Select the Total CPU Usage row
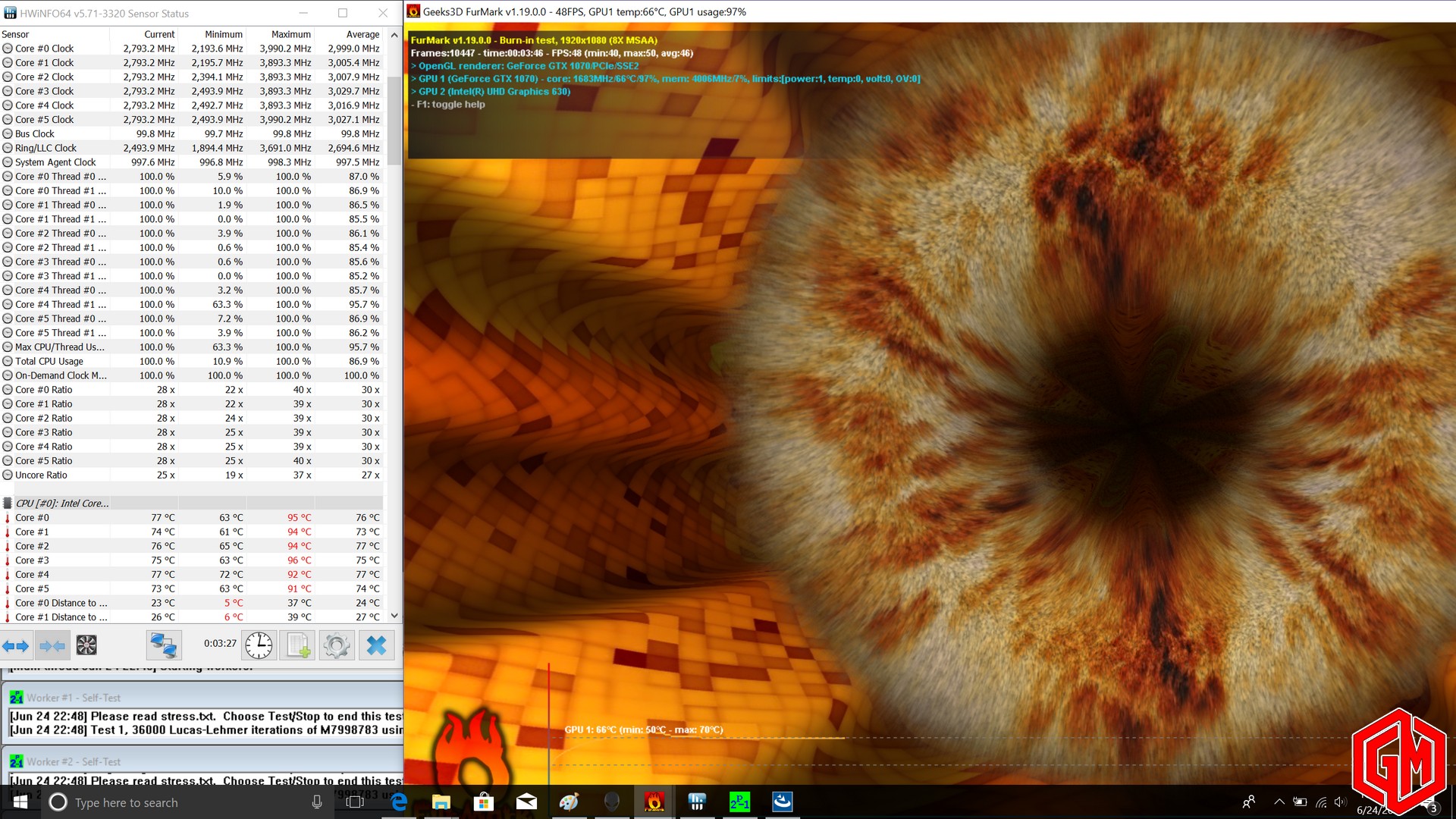The height and width of the screenshot is (819, 1456). coord(191,361)
